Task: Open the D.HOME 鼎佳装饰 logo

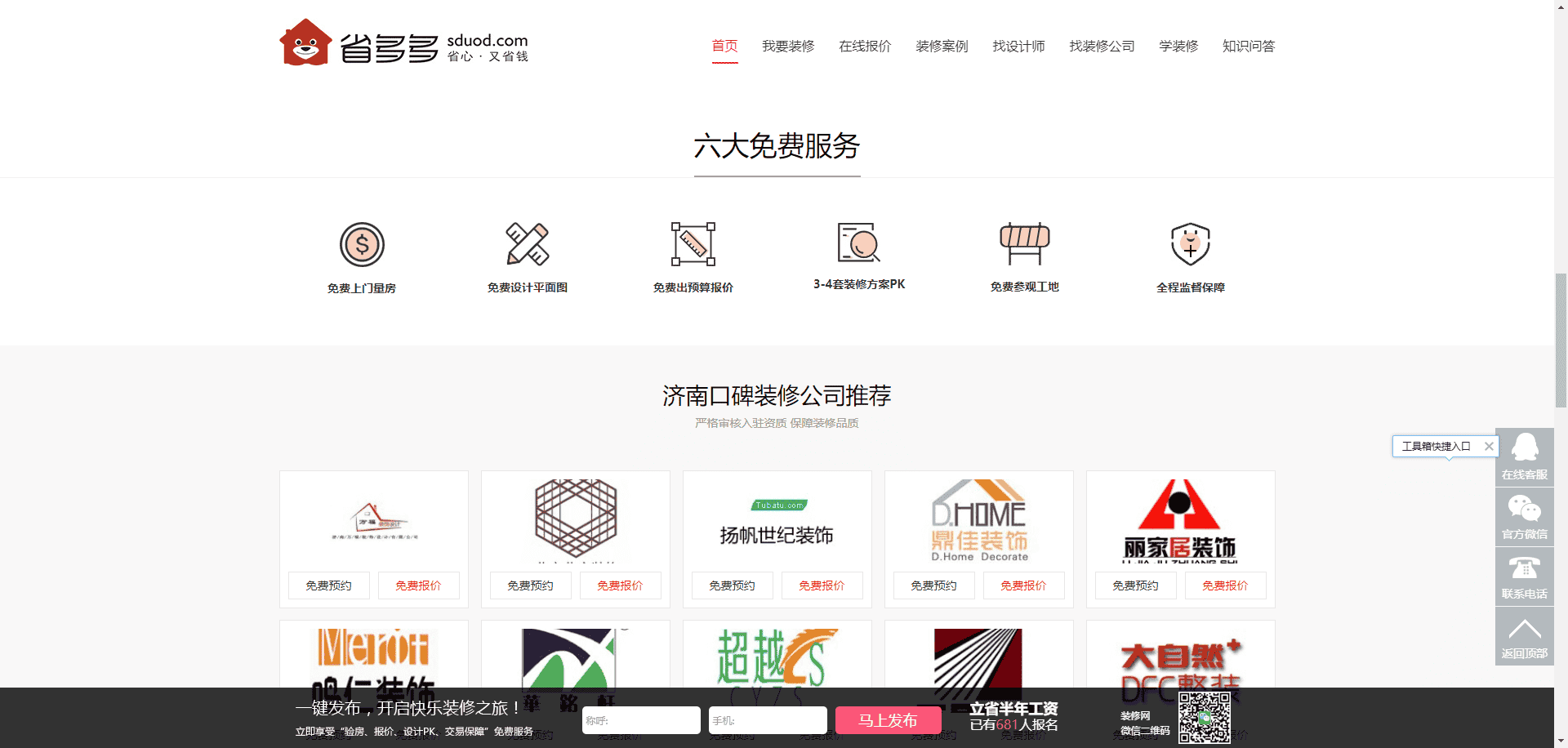Action: (979, 521)
